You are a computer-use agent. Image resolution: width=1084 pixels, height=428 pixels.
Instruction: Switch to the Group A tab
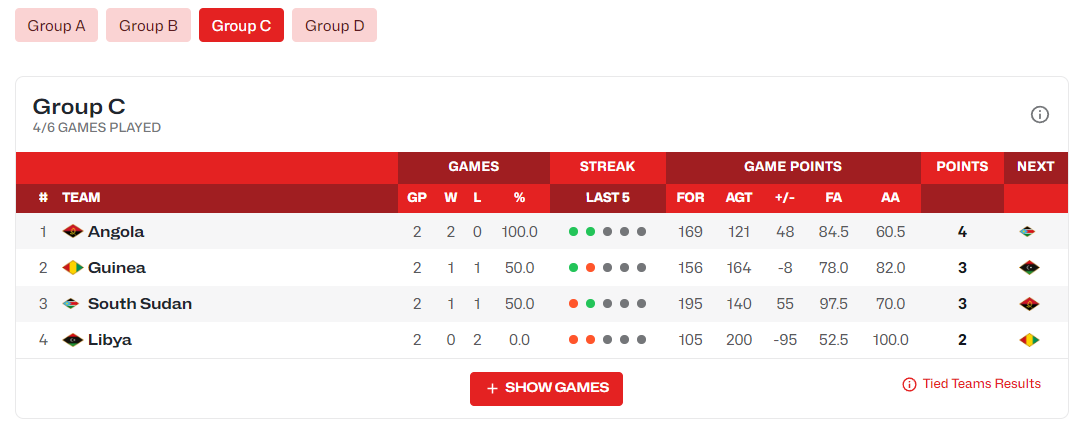pyautogui.click(x=56, y=26)
